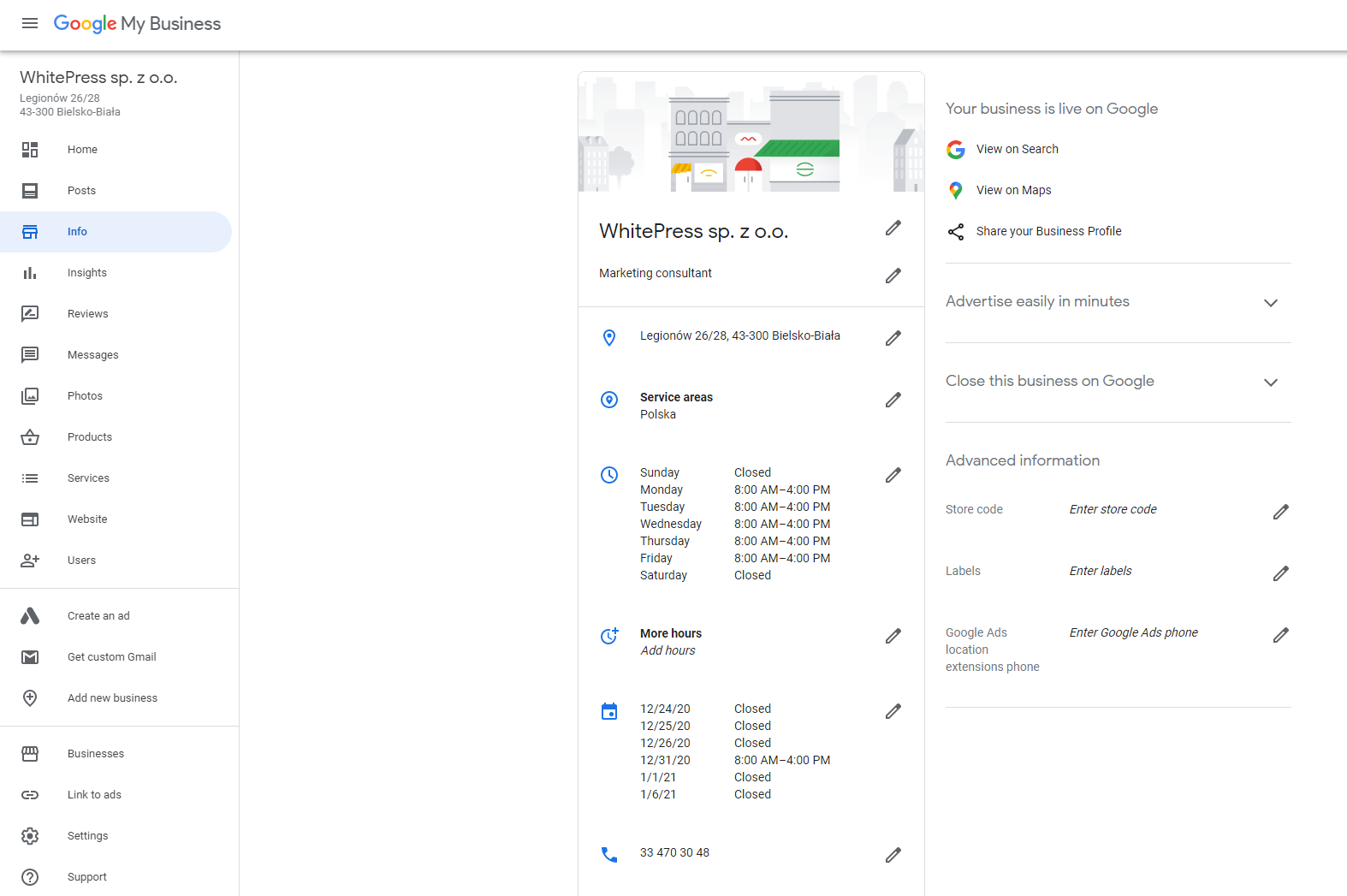Click the Get custom Gmail envelope icon
Image resolution: width=1347 pixels, height=896 pixels.
[x=30, y=657]
